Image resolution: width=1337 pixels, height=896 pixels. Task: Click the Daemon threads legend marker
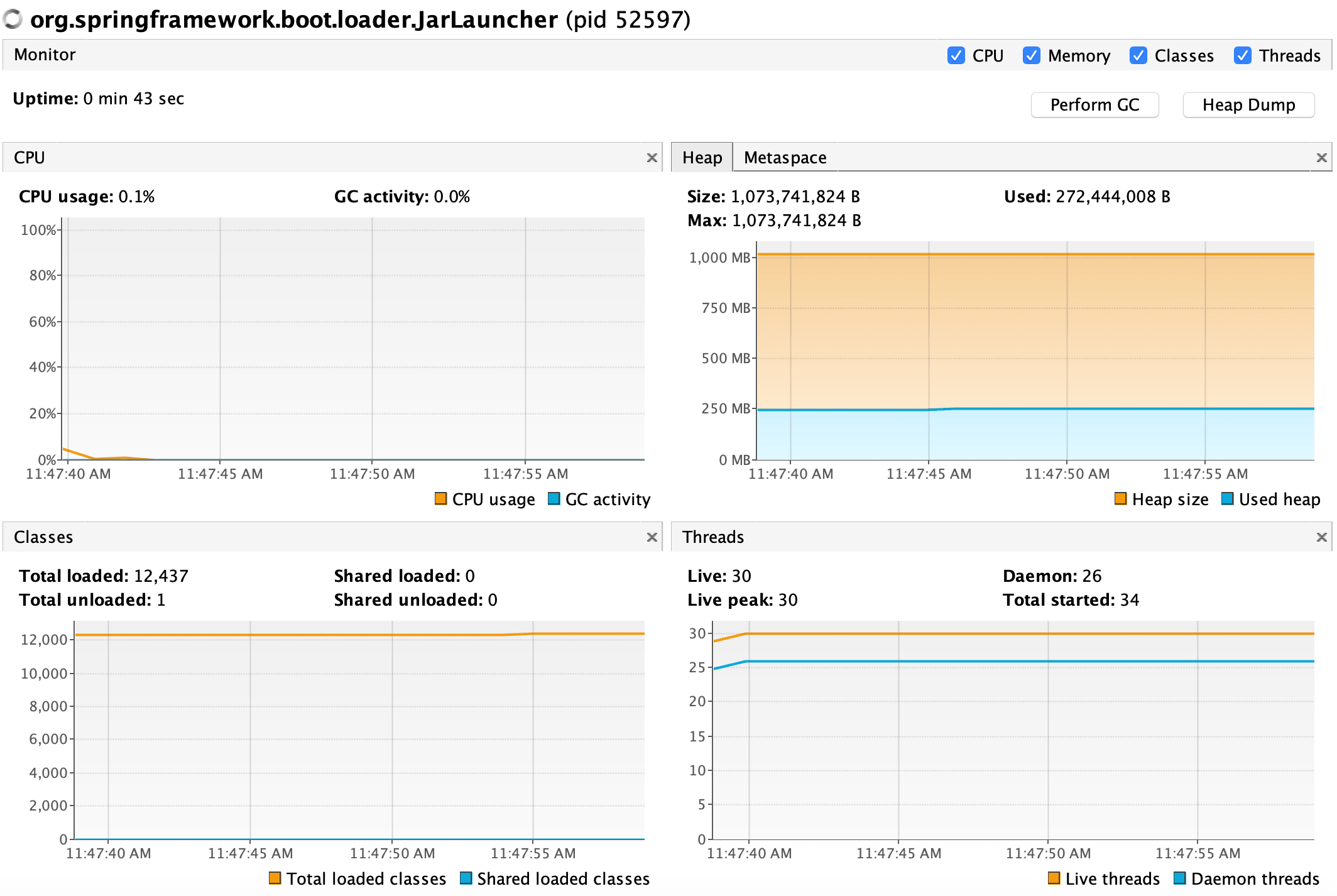[x=1180, y=878]
